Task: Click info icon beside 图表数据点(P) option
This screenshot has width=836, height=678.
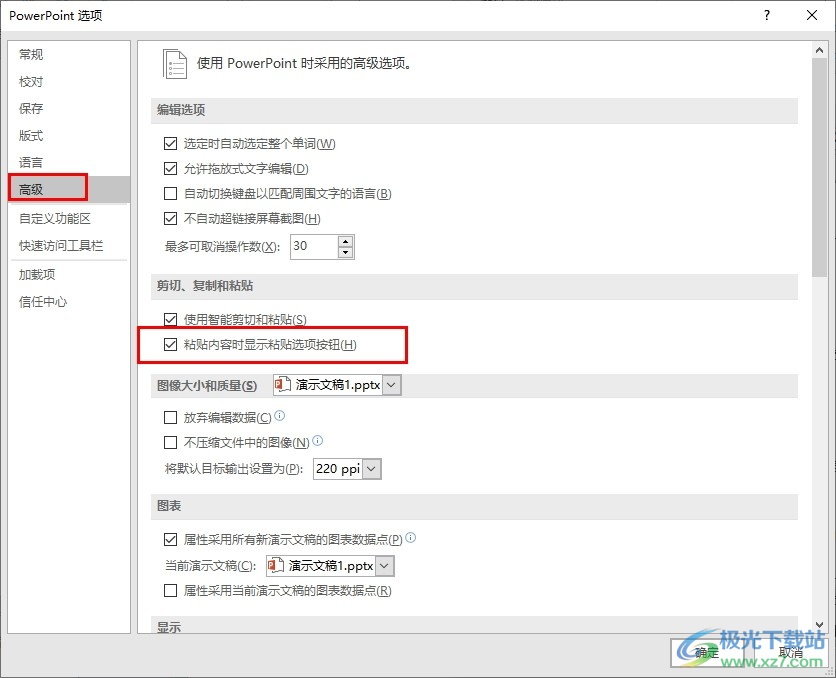Action: tap(411, 537)
